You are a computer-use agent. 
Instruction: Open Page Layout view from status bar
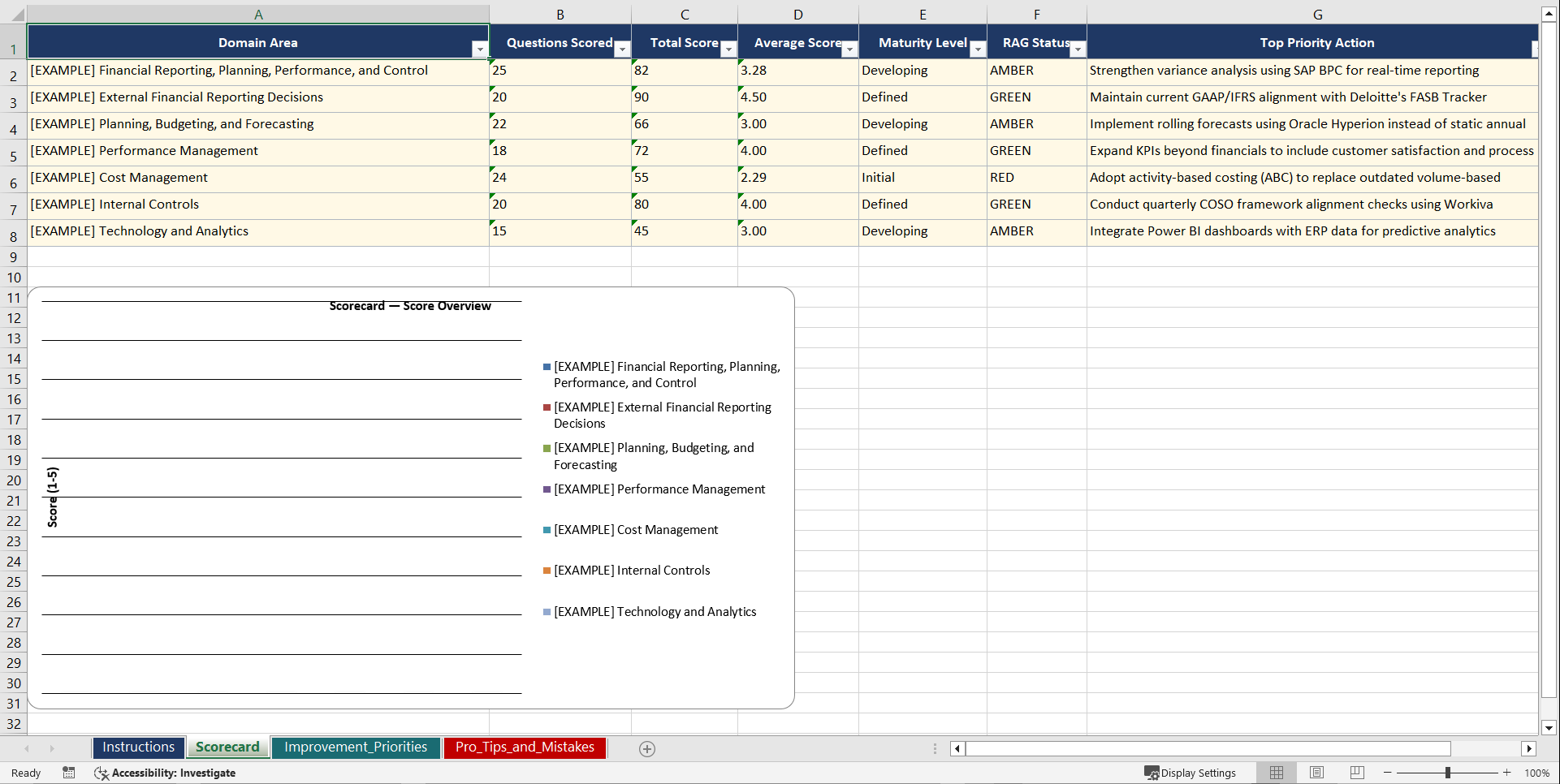point(1316,773)
